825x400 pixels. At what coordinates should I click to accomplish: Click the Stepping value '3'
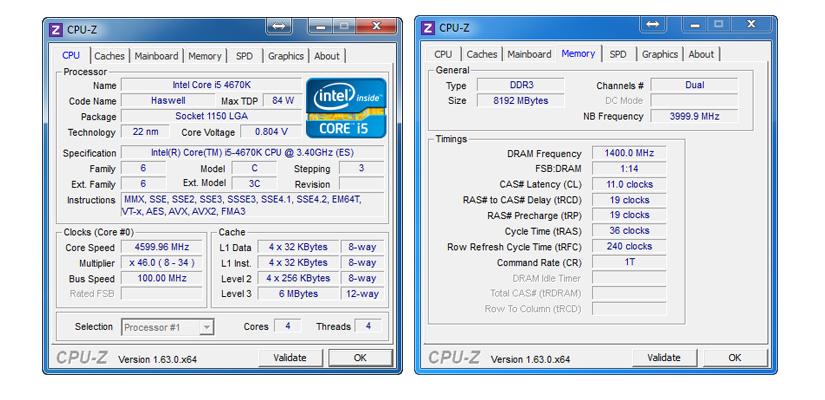tap(361, 168)
